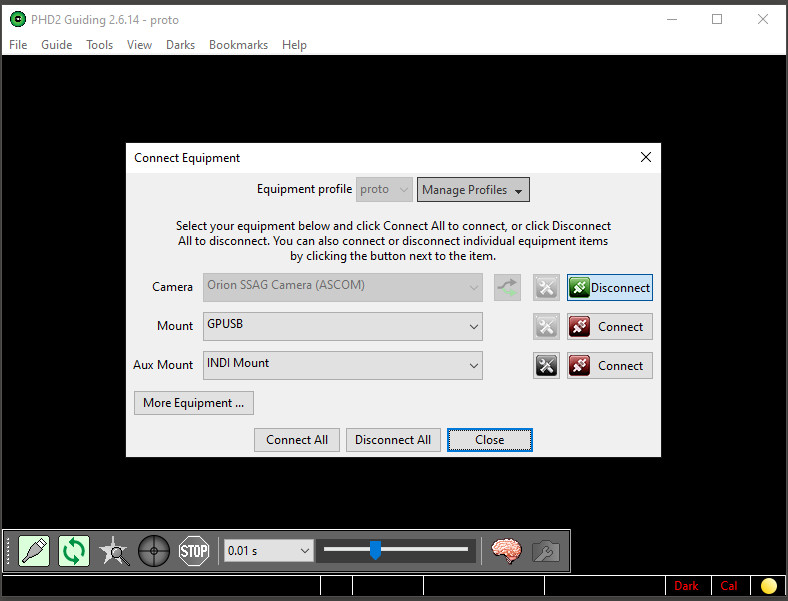
Task: Click the Mount row setup tools icon
Action: click(x=546, y=327)
